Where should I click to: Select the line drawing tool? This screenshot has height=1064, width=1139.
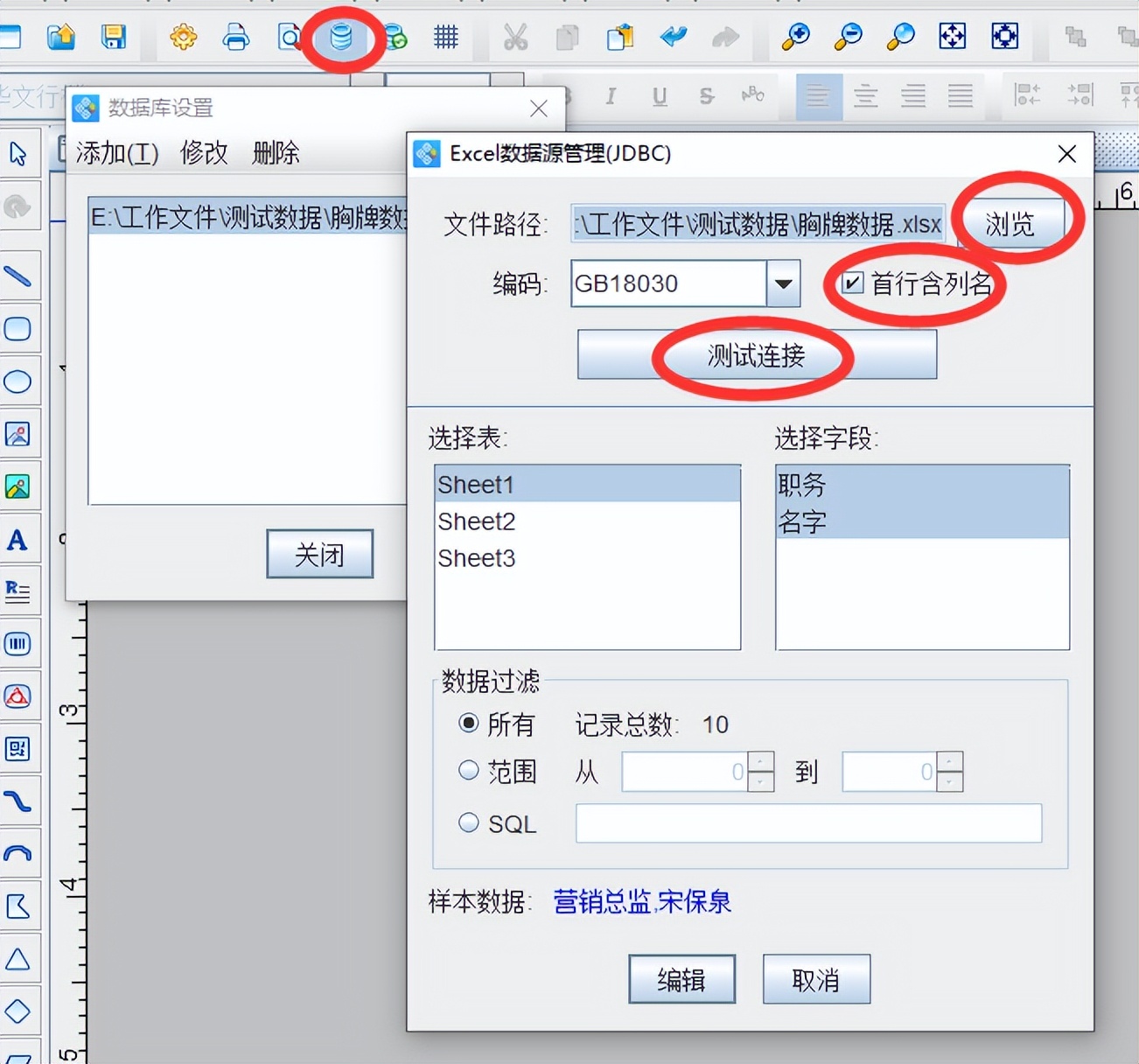click(x=18, y=276)
